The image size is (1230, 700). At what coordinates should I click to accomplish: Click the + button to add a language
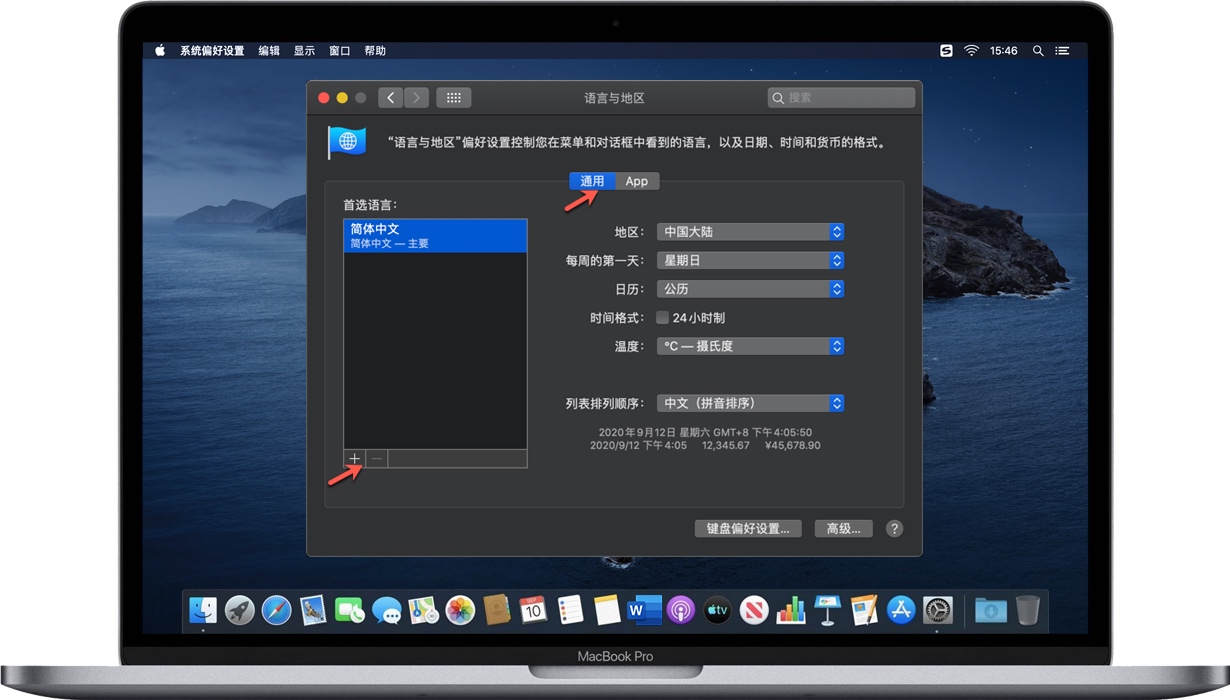pyautogui.click(x=355, y=458)
